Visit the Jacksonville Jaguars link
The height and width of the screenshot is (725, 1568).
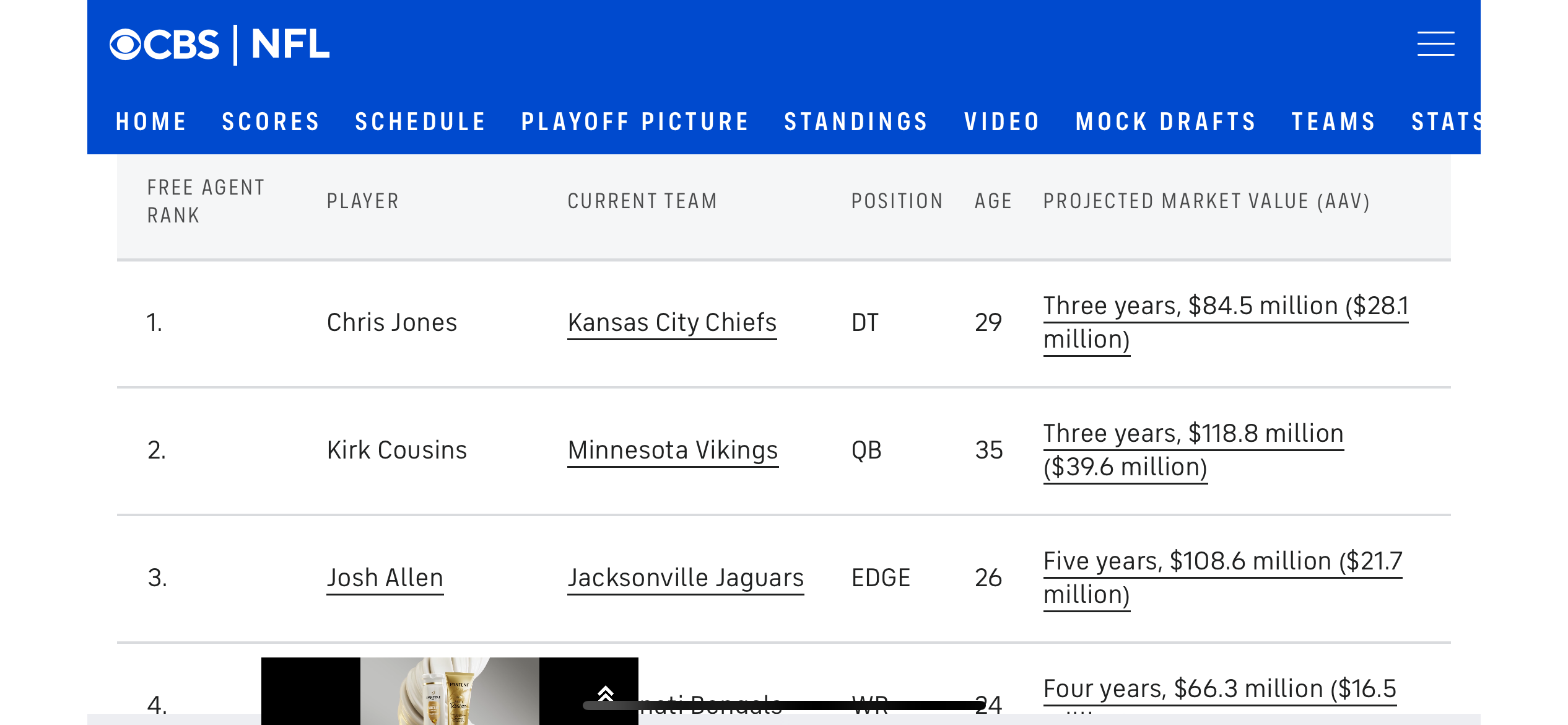coord(686,578)
